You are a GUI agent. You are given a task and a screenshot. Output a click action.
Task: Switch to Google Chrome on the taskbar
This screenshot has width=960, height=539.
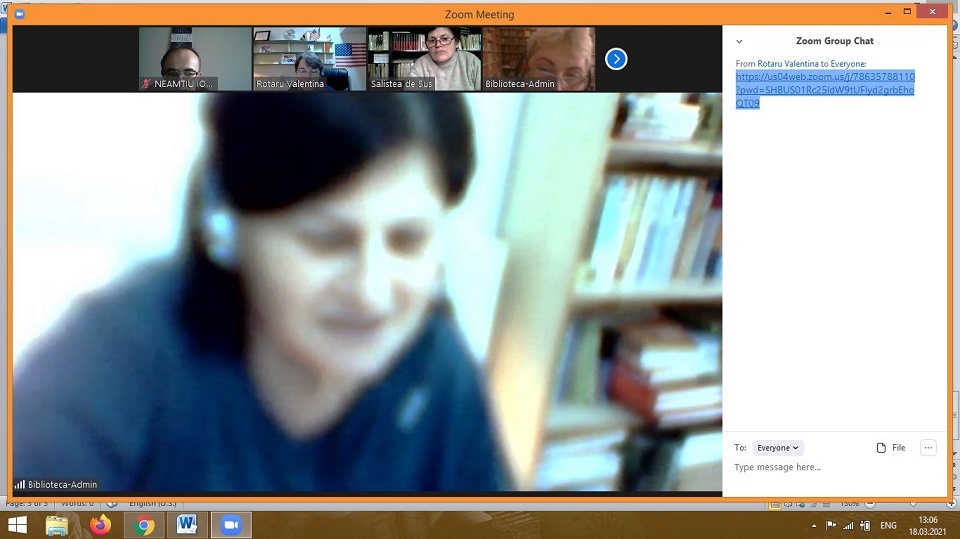[x=144, y=525]
